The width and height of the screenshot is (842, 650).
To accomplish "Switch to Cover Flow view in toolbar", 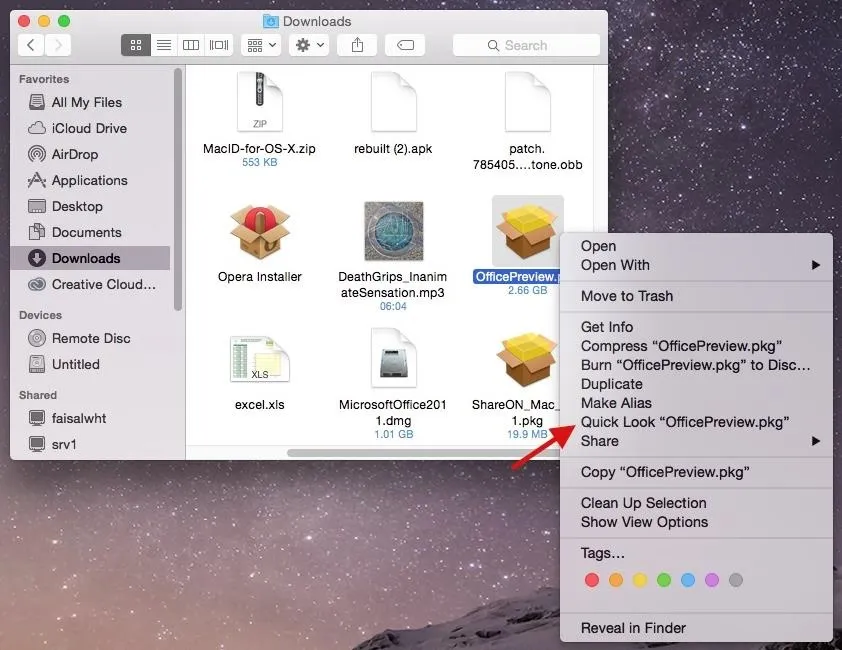I will click(x=219, y=45).
